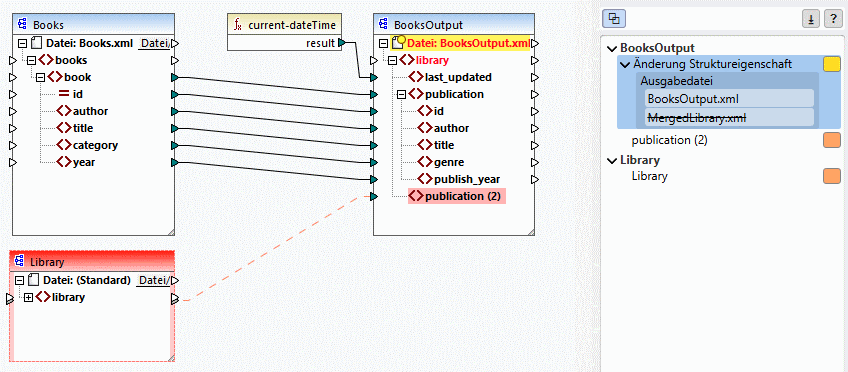848x372 pixels.
Task: Click the resize grip of BooksOutput component
Action: 531,231
